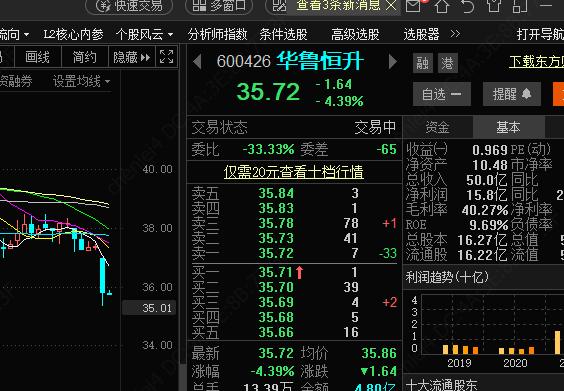This screenshot has width=564, height=391.
Task: Click the large cyan candlestick on the chart
Action: (103, 276)
